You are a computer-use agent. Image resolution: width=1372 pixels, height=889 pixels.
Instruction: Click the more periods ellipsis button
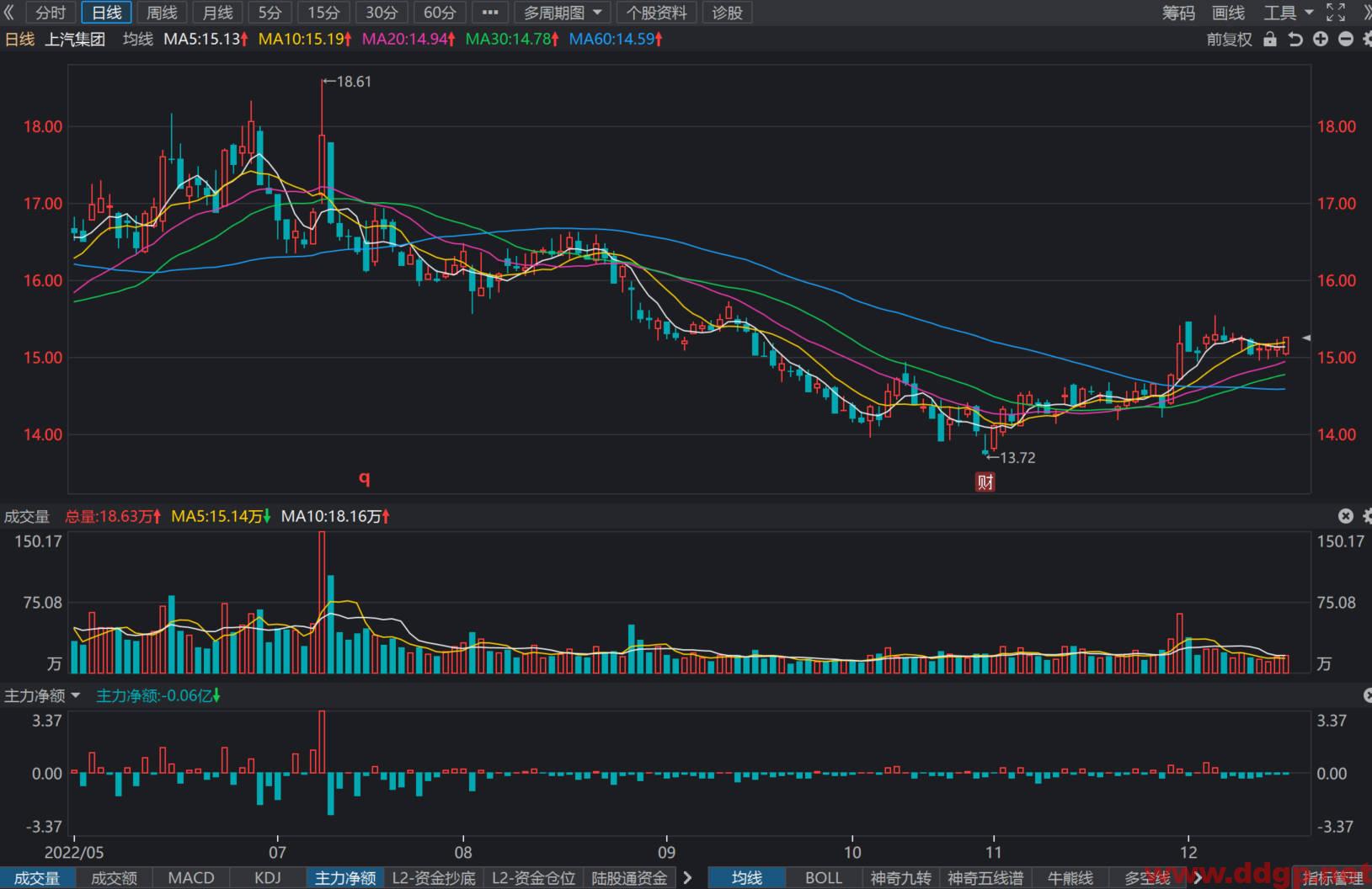tap(490, 13)
